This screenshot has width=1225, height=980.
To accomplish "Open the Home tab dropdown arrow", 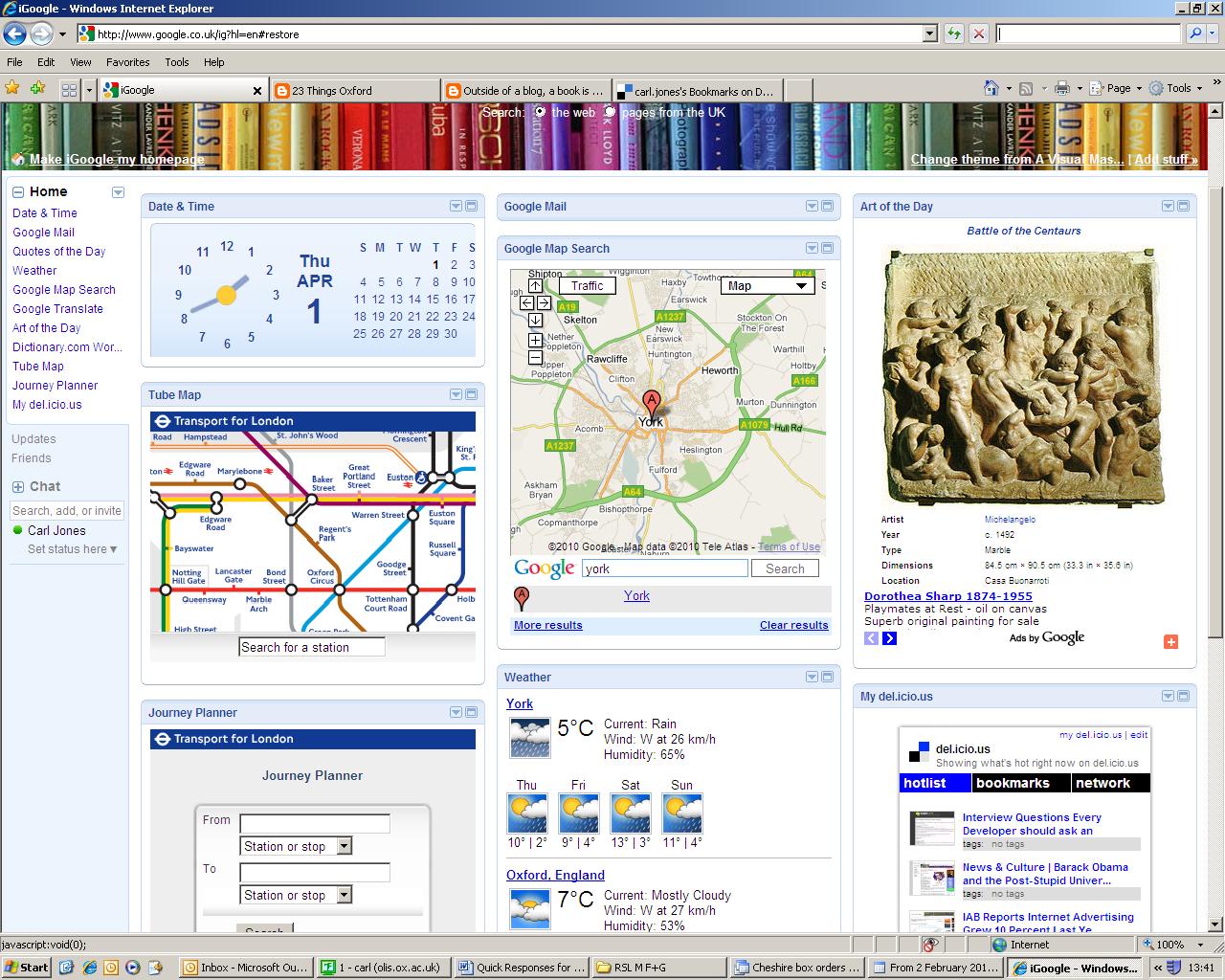I will click(118, 192).
